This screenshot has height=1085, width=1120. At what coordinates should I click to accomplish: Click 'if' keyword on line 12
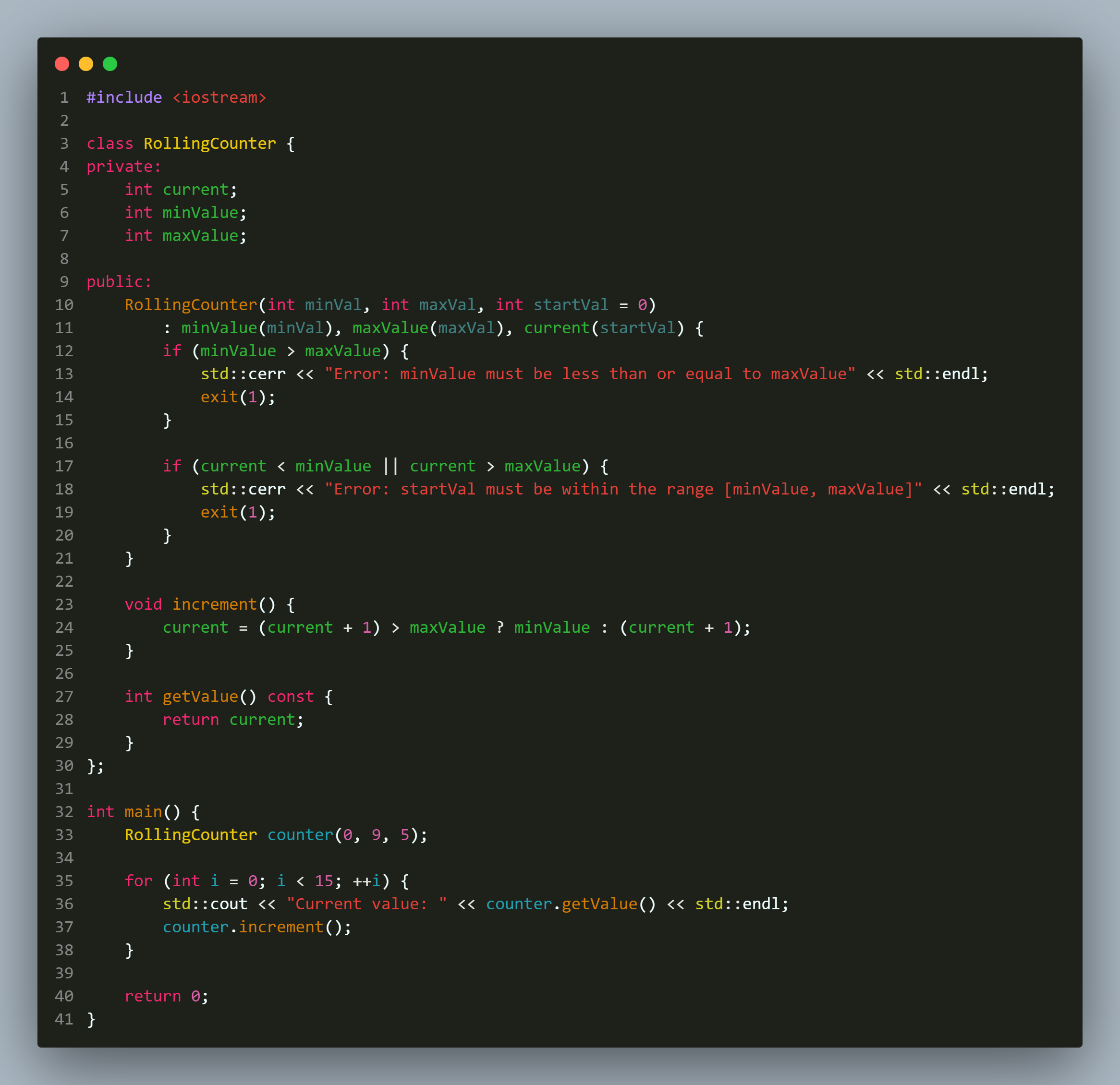click(x=171, y=351)
